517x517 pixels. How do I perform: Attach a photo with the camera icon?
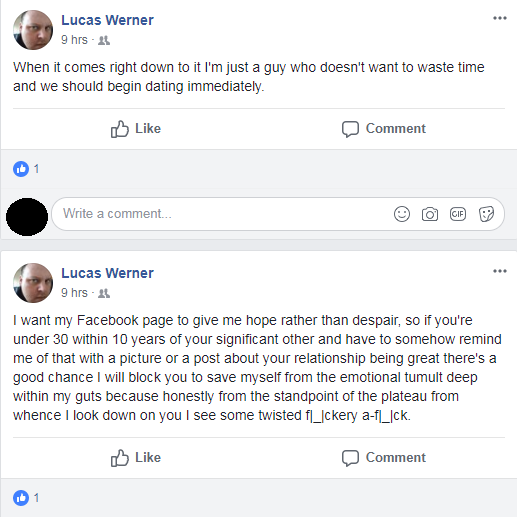click(430, 214)
